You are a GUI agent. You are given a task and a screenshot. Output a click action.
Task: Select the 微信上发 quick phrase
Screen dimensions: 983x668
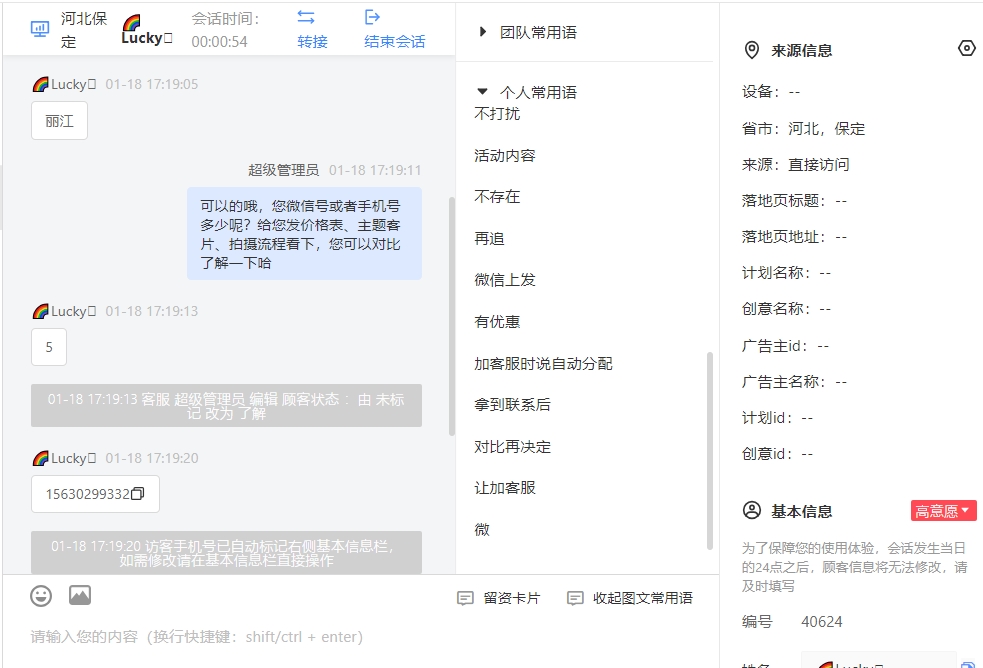coord(505,280)
